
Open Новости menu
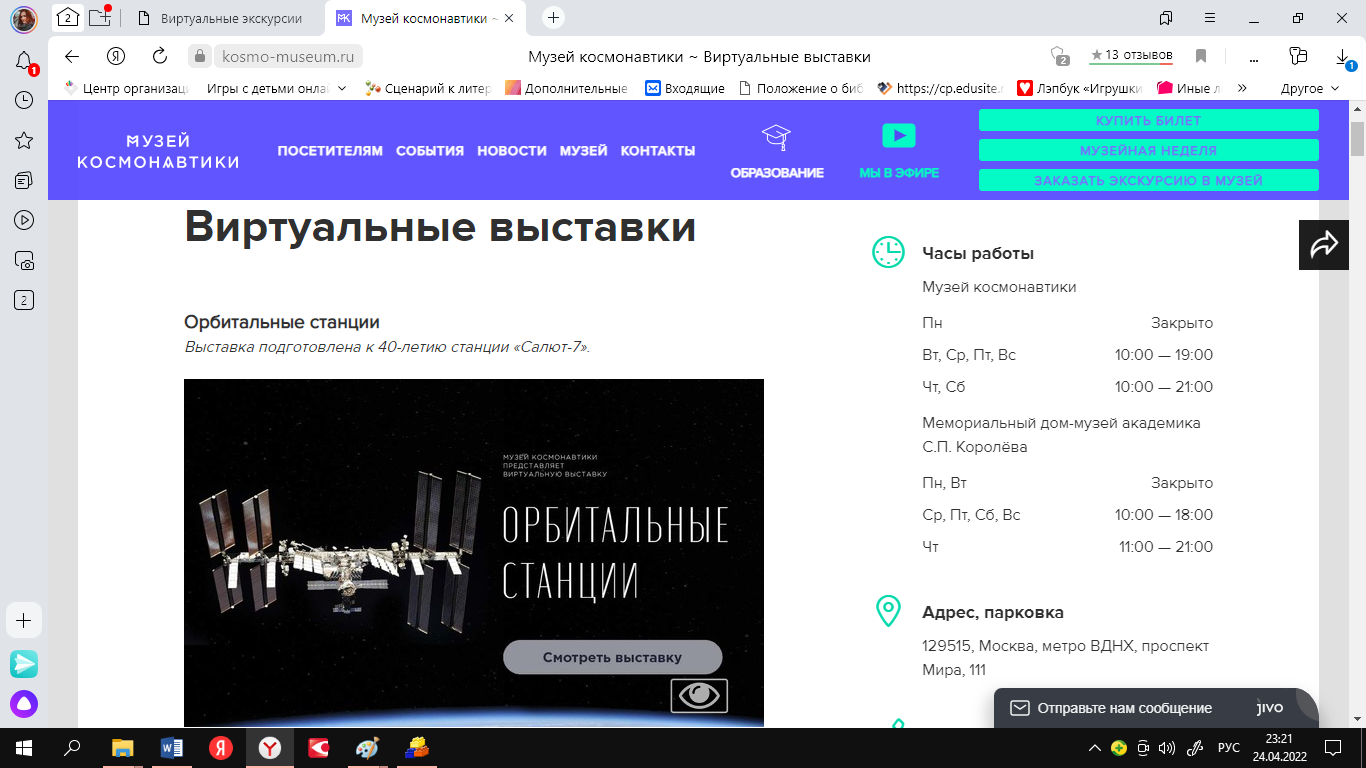512,151
